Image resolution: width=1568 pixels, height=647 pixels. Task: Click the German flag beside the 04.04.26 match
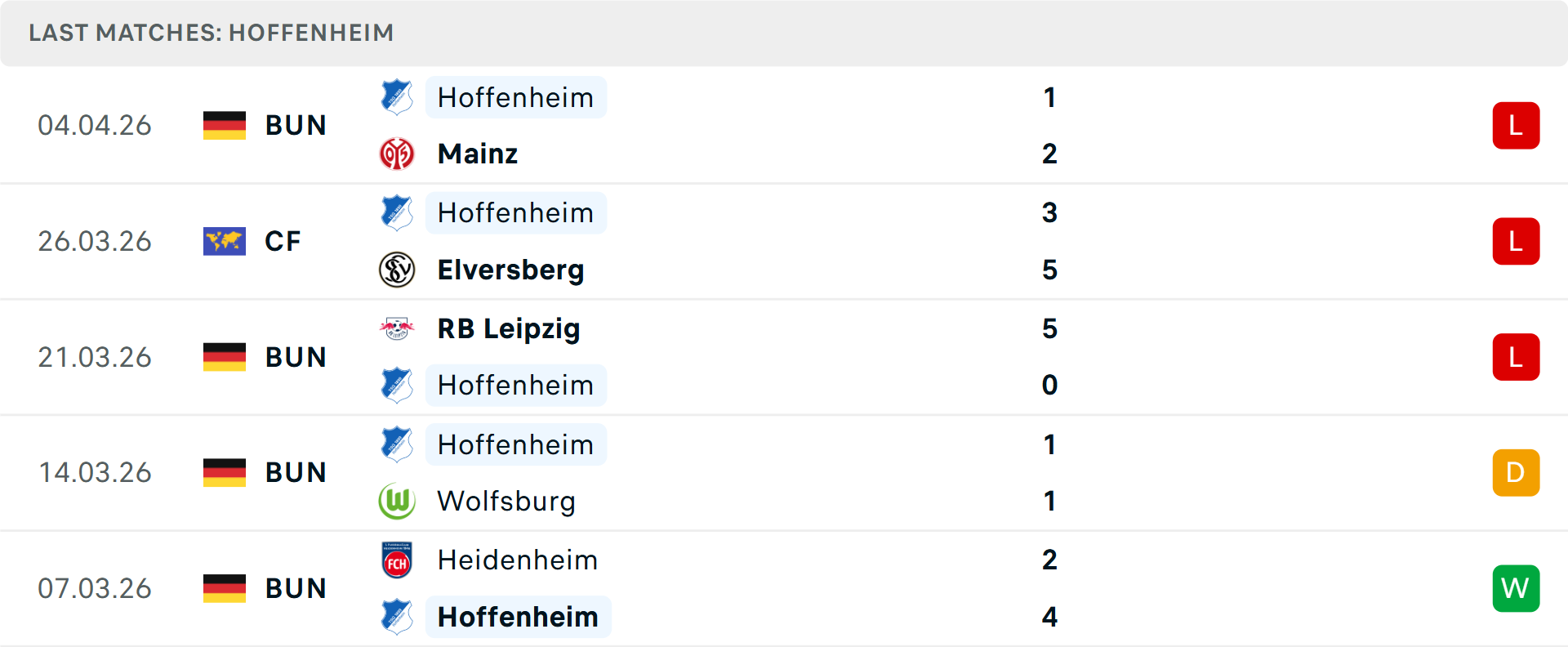pyautogui.click(x=224, y=125)
